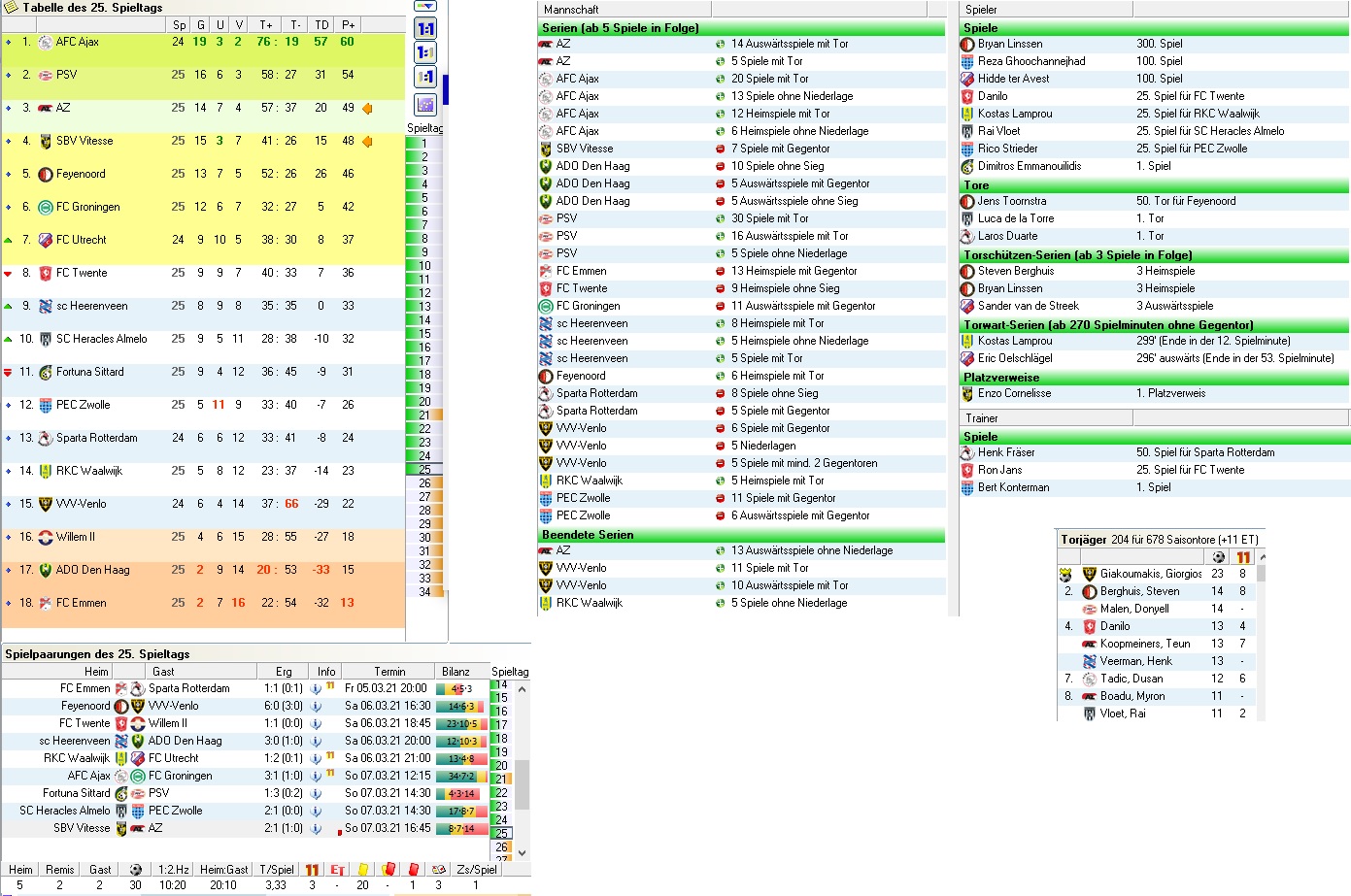Open match info for SC Heracles Almelo vs PEC Zwolle
Screen dimensions: 1351x896
coord(316,811)
